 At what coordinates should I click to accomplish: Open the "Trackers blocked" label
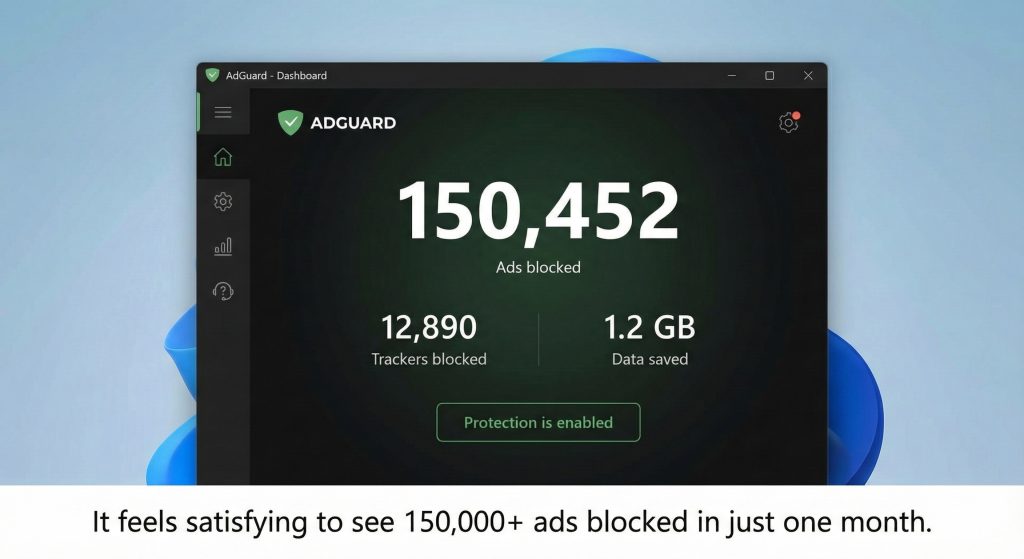(x=429, y=359)
